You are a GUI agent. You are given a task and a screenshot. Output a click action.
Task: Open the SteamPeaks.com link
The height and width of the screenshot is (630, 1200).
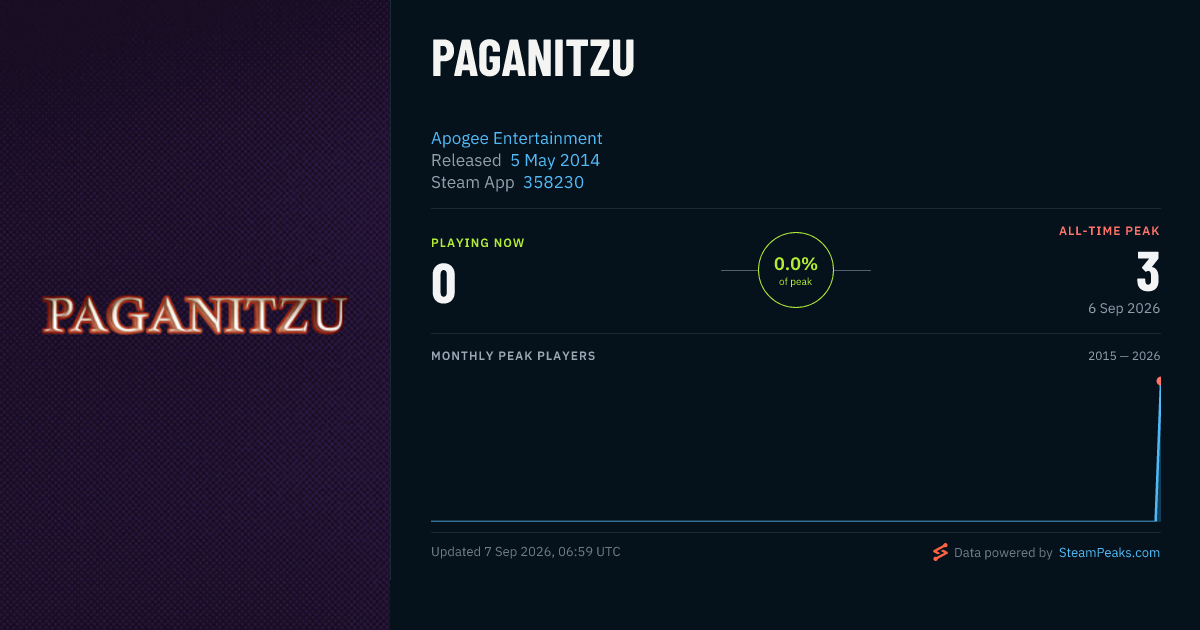(1109, 552)
